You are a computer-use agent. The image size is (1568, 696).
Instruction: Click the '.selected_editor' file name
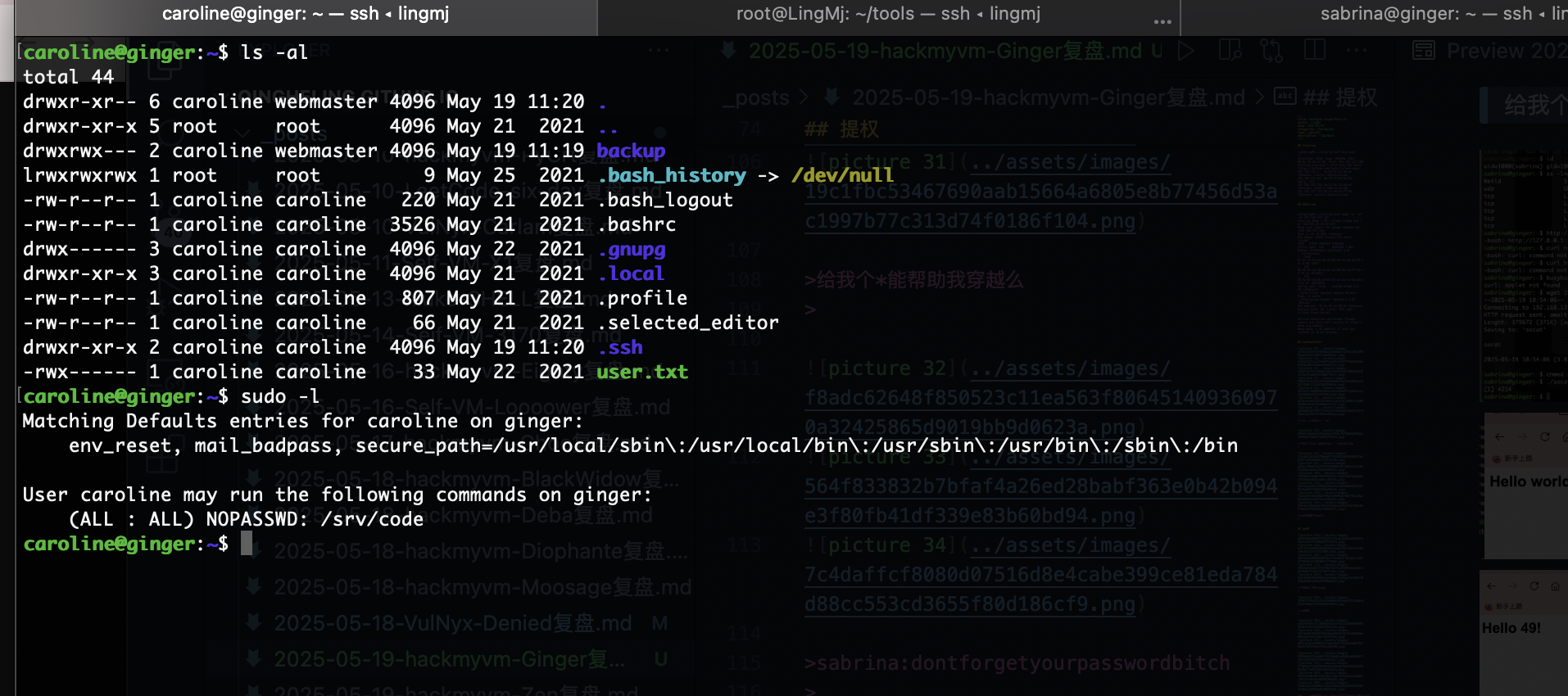pos(688,323)
